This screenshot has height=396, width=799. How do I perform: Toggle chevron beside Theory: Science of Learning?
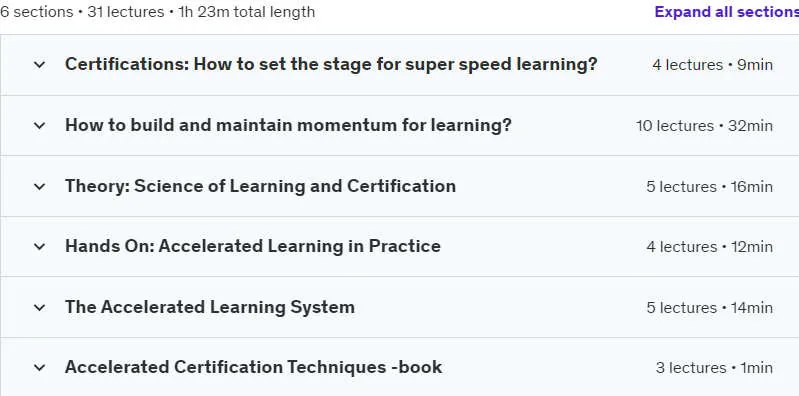pos(39,187)
